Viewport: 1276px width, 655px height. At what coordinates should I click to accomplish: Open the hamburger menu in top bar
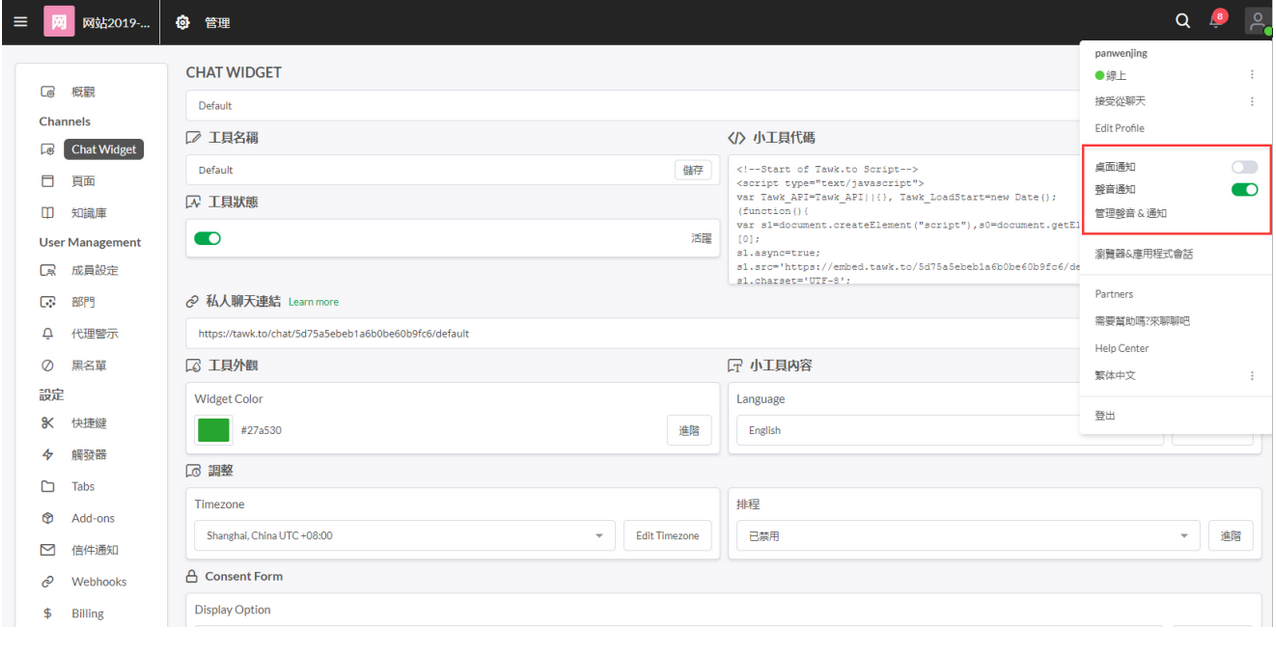[x=20, y=21]
